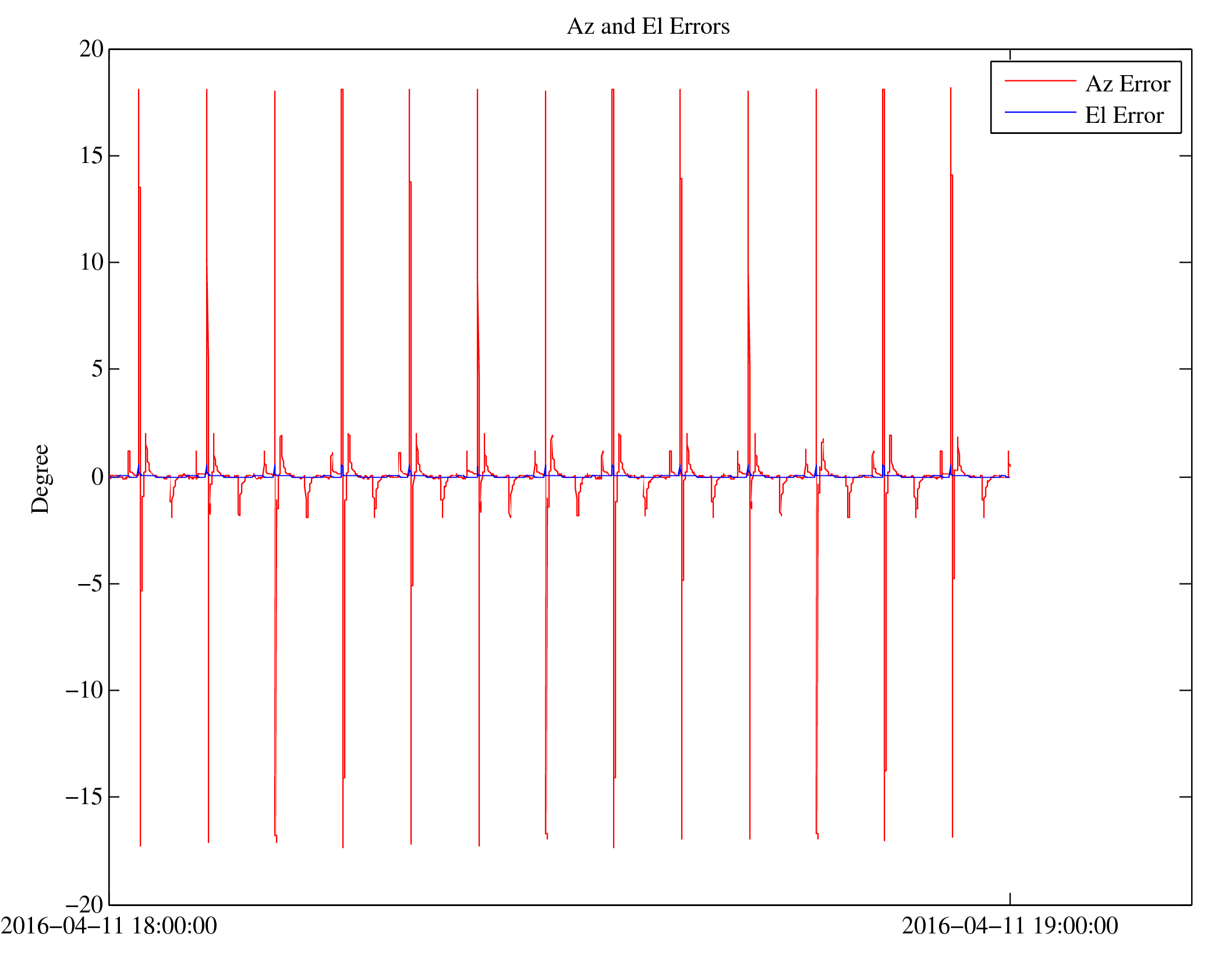Click the y-axis tick label −10
Viewport: 1208px width, 980px height.
[x=84, y=691]
